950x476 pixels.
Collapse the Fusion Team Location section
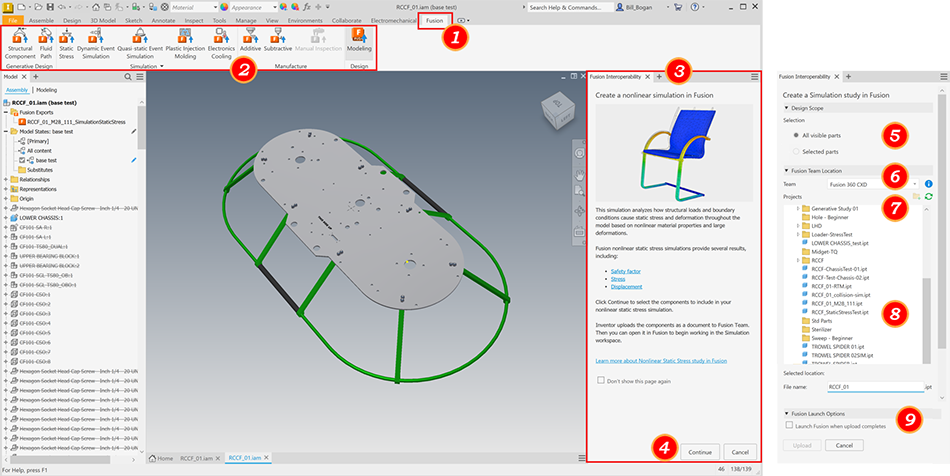tap(786, 171)
